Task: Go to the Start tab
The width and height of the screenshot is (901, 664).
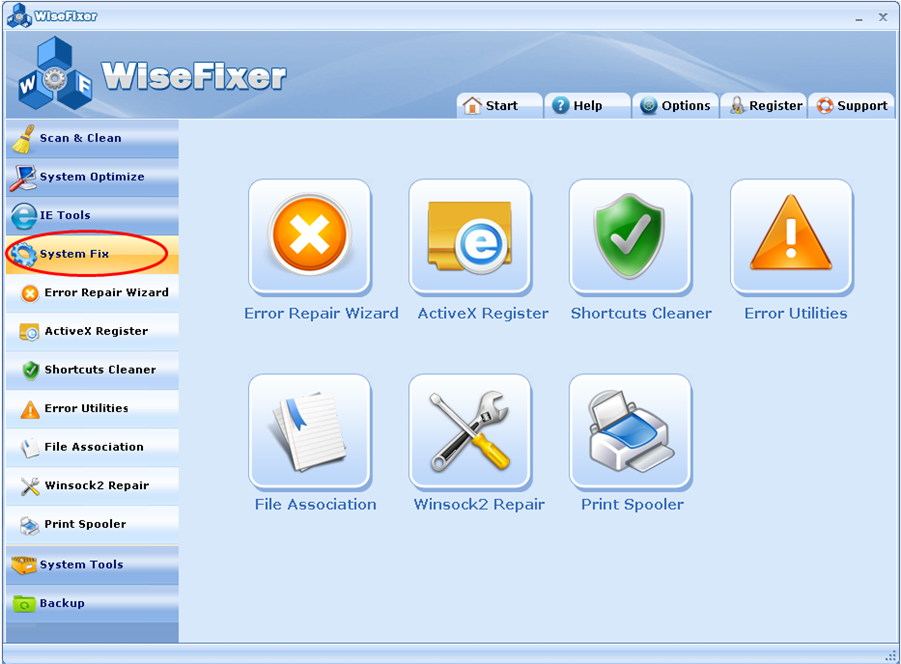Action: click(x=499, y=105)
